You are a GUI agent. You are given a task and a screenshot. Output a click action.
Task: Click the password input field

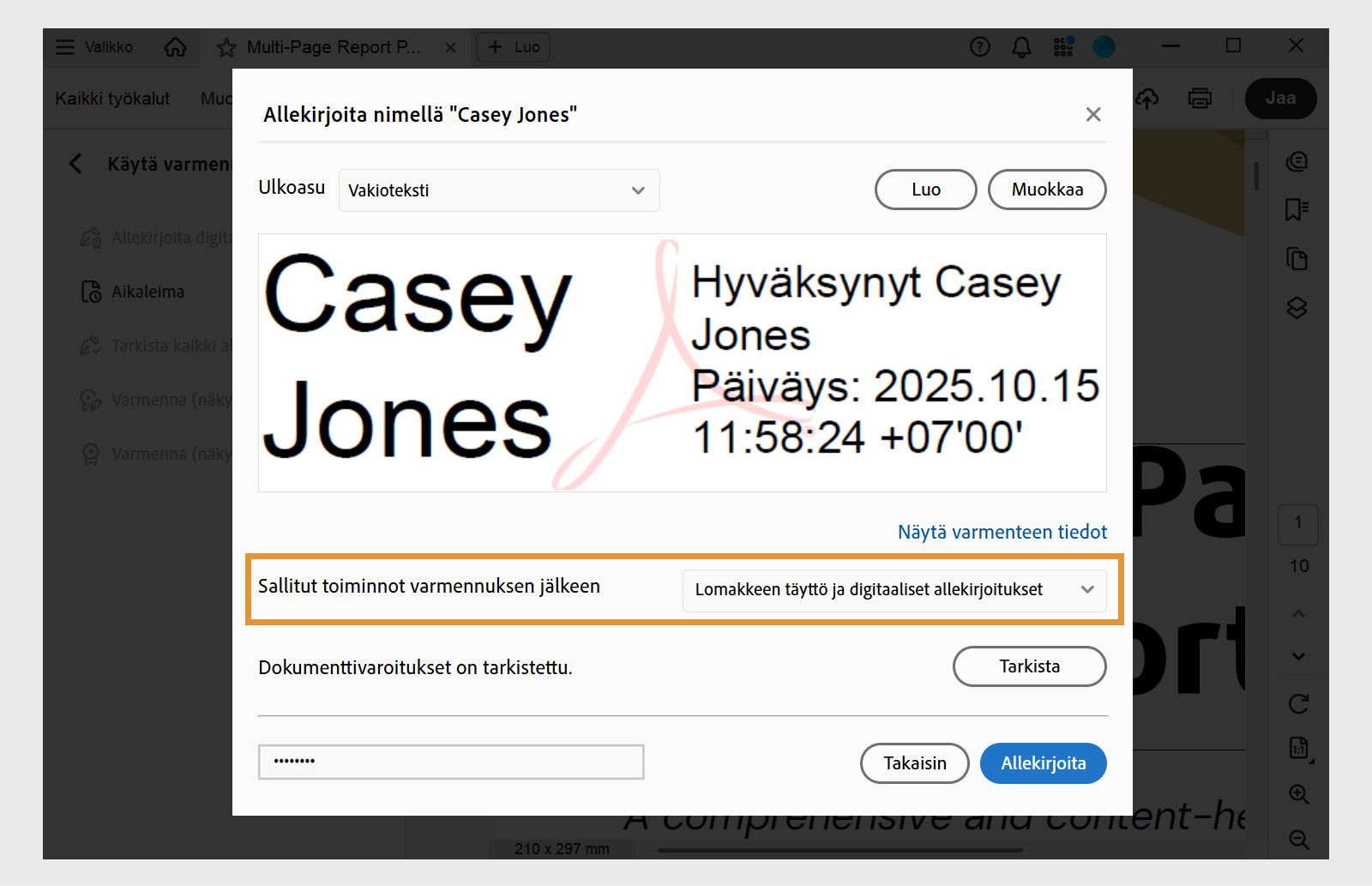[x=449, y=761]
